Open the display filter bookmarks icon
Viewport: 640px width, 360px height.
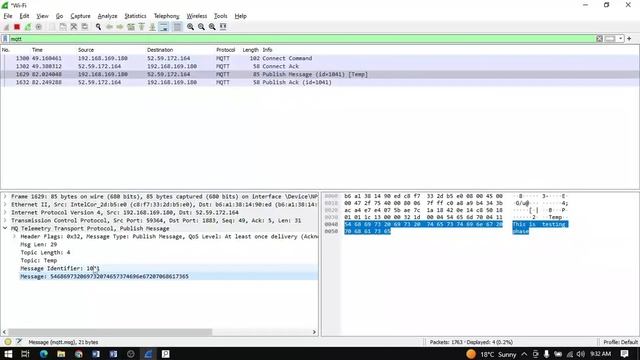pyautogui.click(x=5, y=39)
